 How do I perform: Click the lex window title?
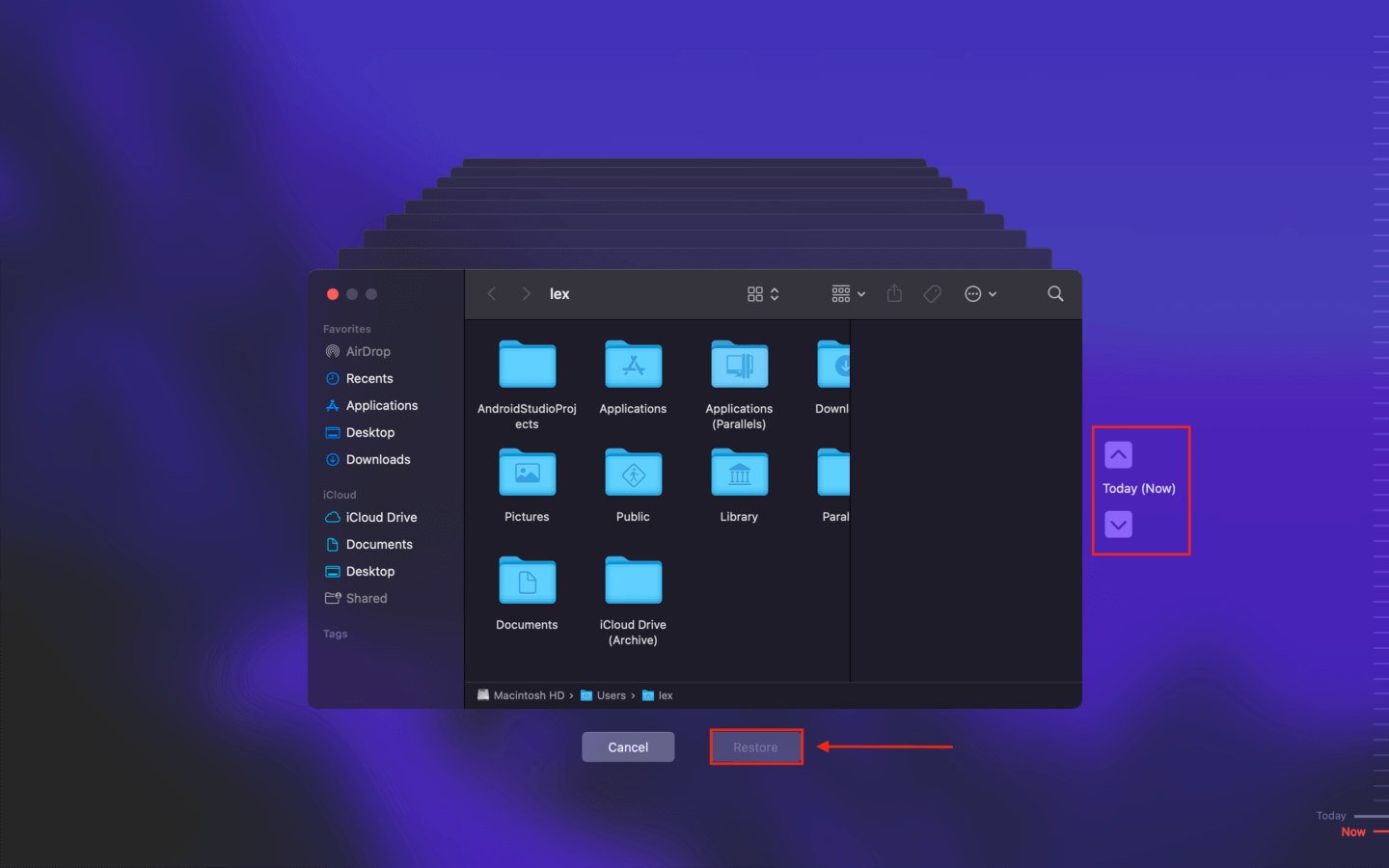point(559,294)
